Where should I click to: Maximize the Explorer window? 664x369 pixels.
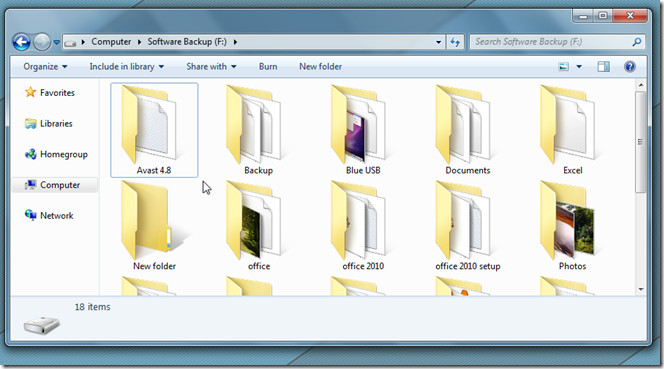[x=603, y=16]
